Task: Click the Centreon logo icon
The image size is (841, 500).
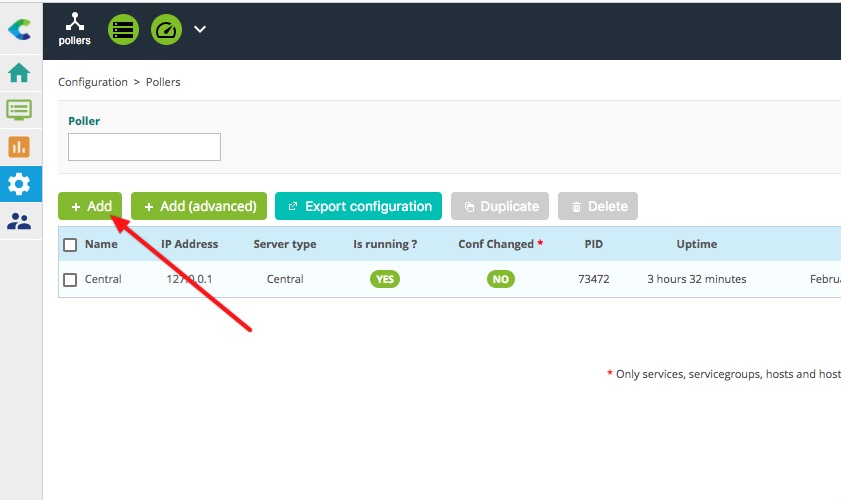Action: point(20,30)
